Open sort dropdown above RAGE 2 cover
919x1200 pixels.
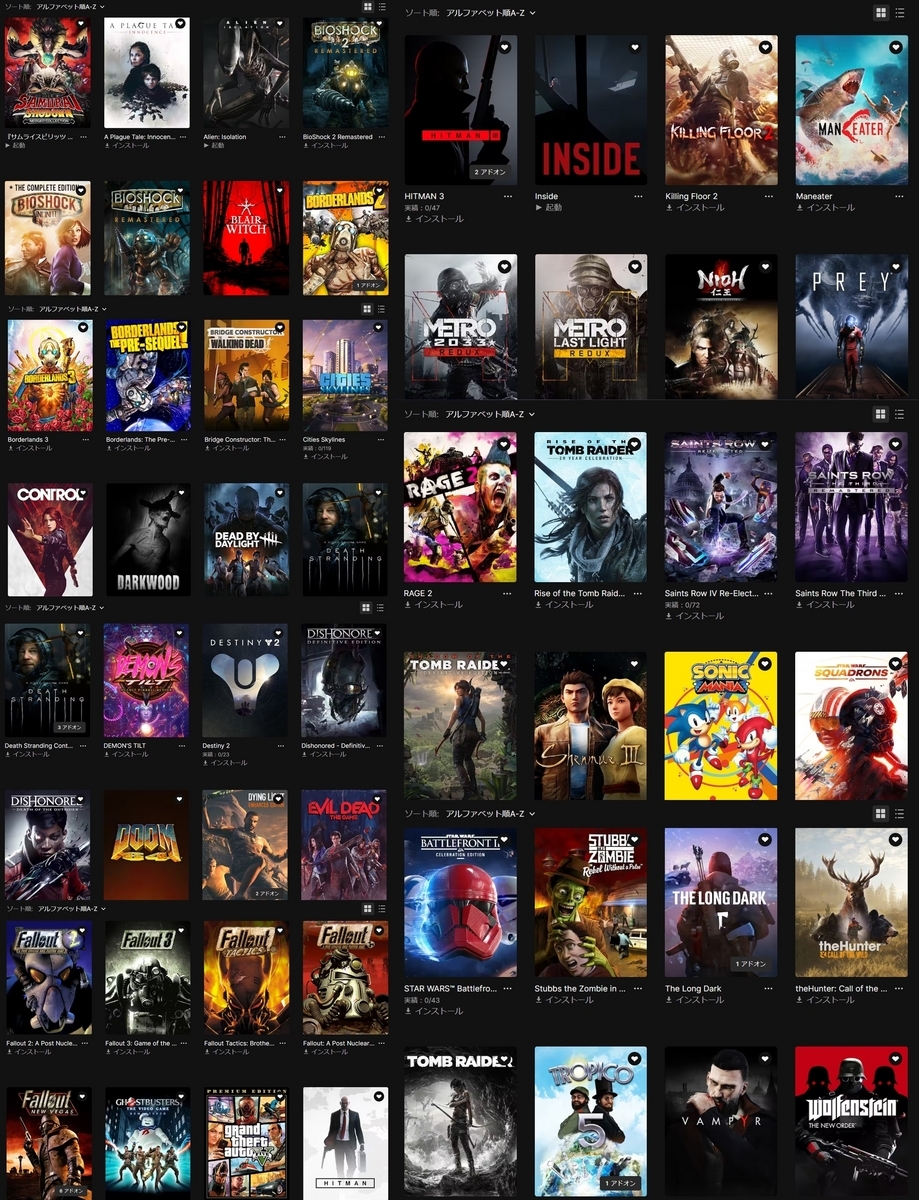pyautogui.click(x=490, y=414)
